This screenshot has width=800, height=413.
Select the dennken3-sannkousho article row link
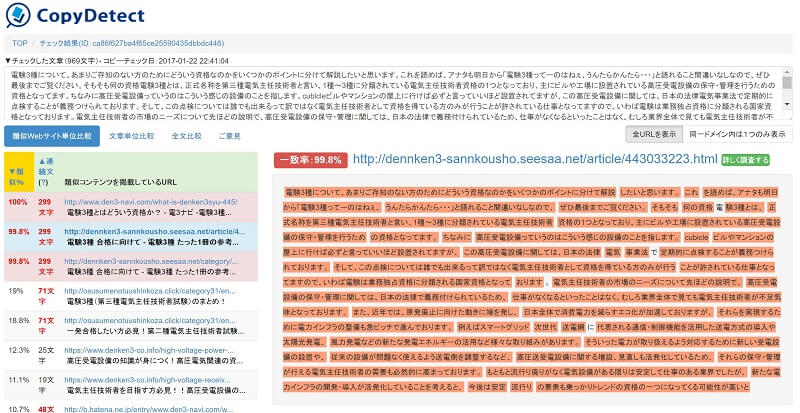click(x=155, y=232)
